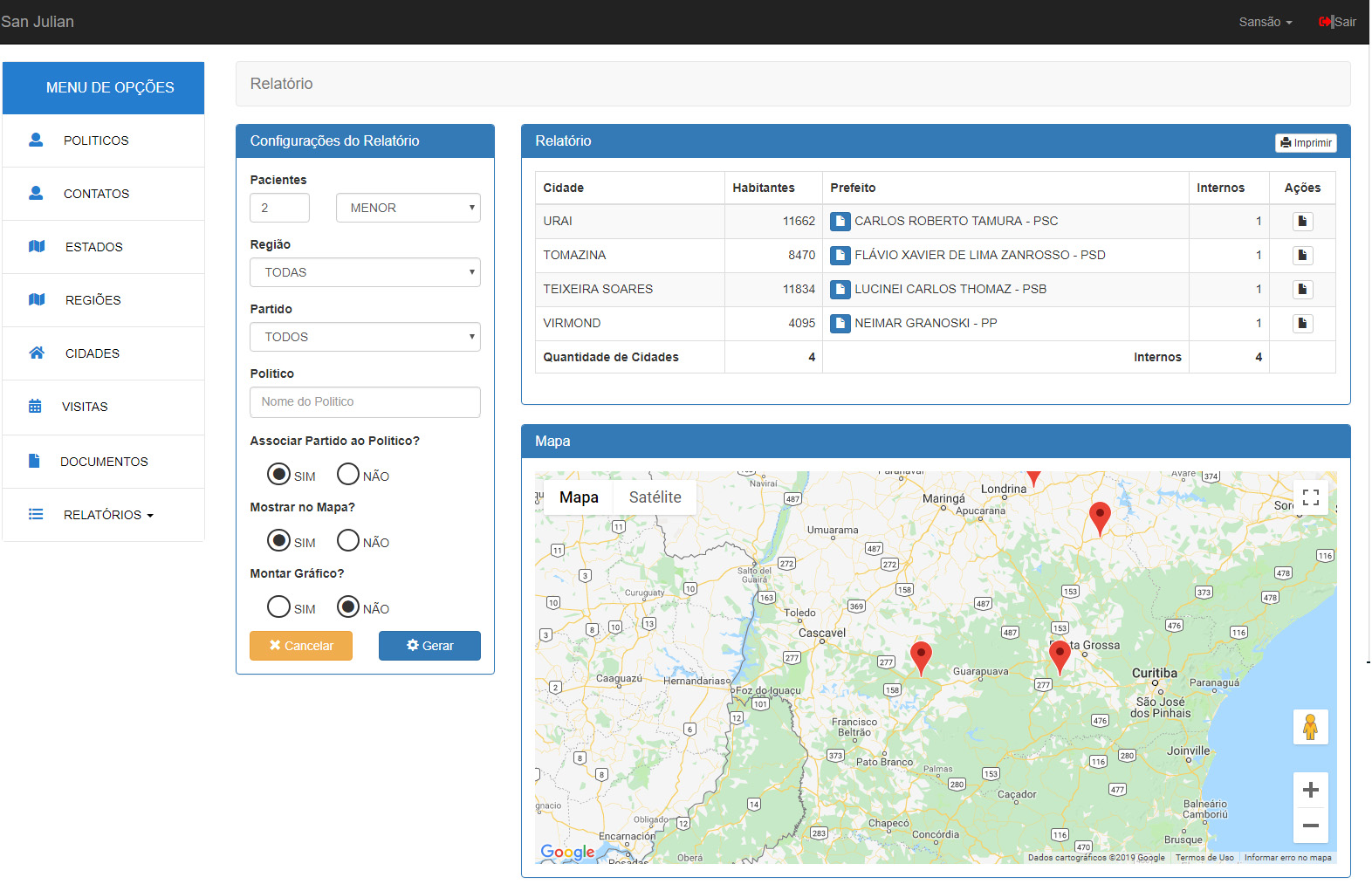Open the CIDADES menu item
Image resolution: width=1372 pixels, height=884 pixels.
93,353
